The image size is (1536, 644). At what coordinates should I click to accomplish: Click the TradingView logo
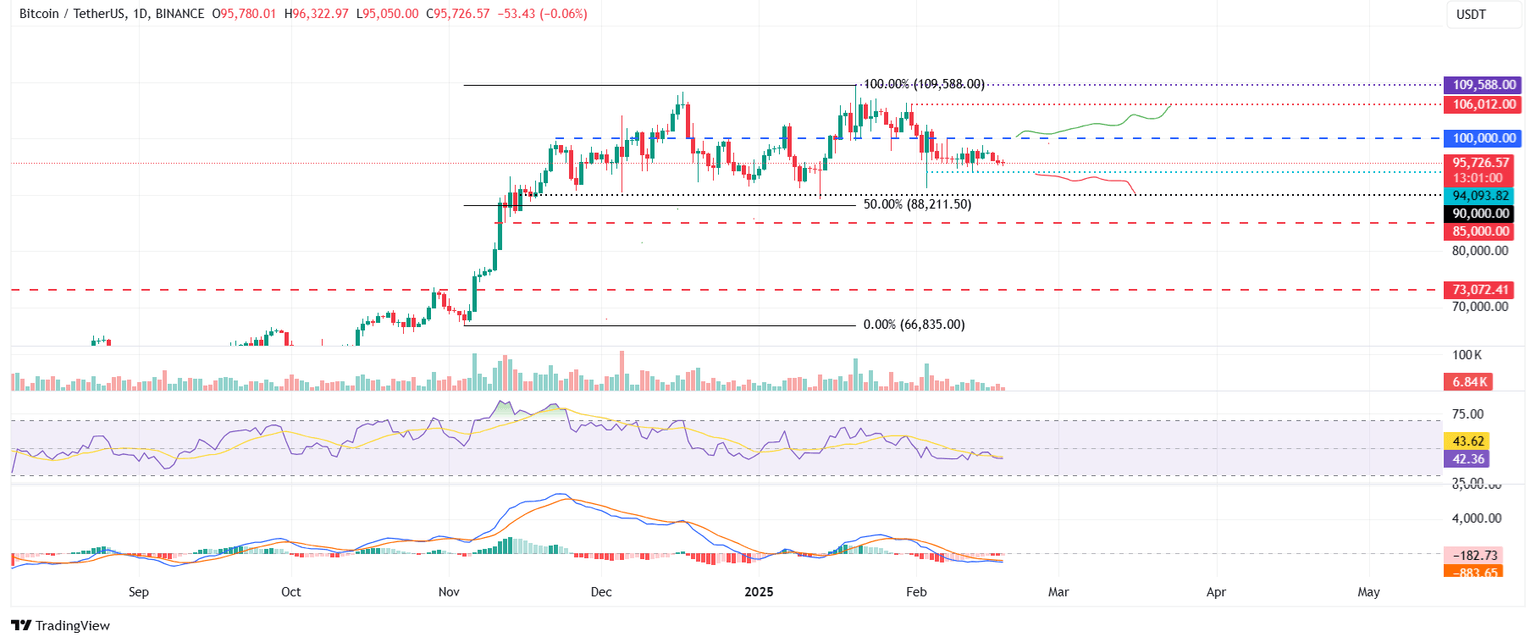60,625
